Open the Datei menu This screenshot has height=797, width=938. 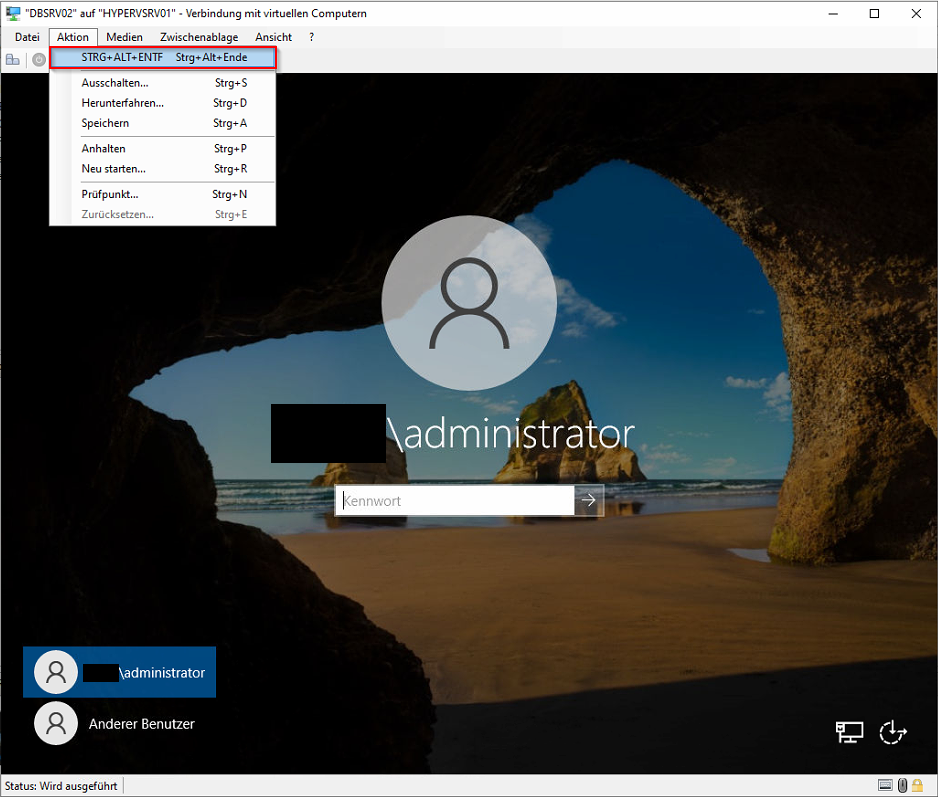(x=27, y=37)
